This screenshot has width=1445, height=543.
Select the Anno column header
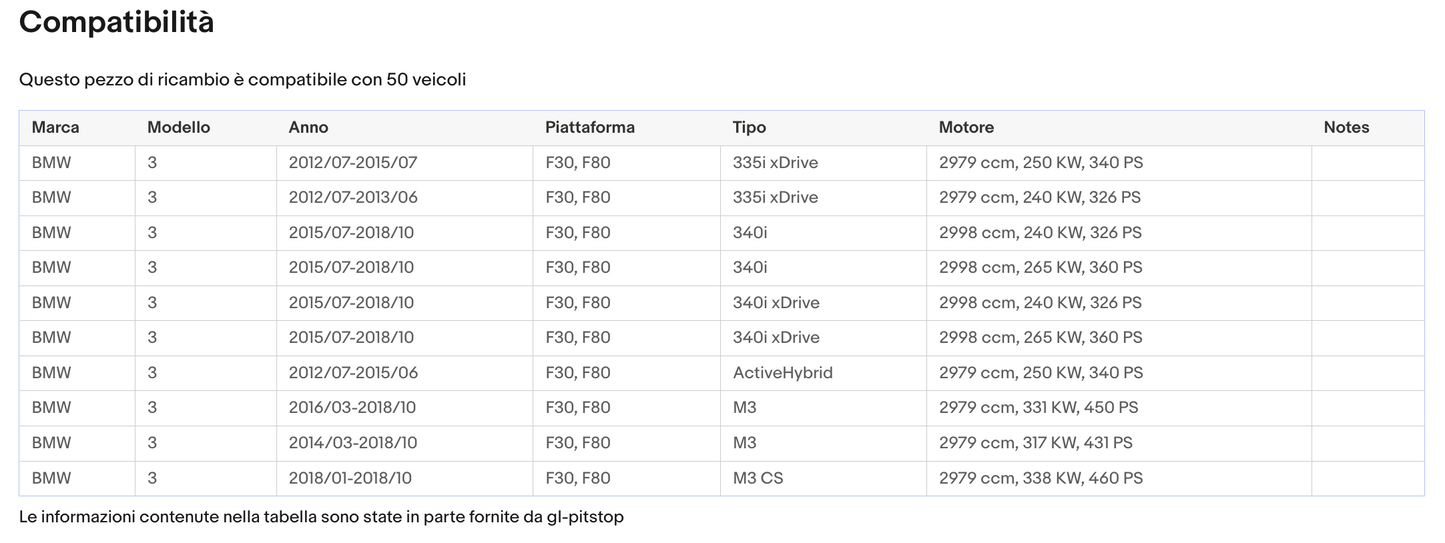click(x=308, y=128)
